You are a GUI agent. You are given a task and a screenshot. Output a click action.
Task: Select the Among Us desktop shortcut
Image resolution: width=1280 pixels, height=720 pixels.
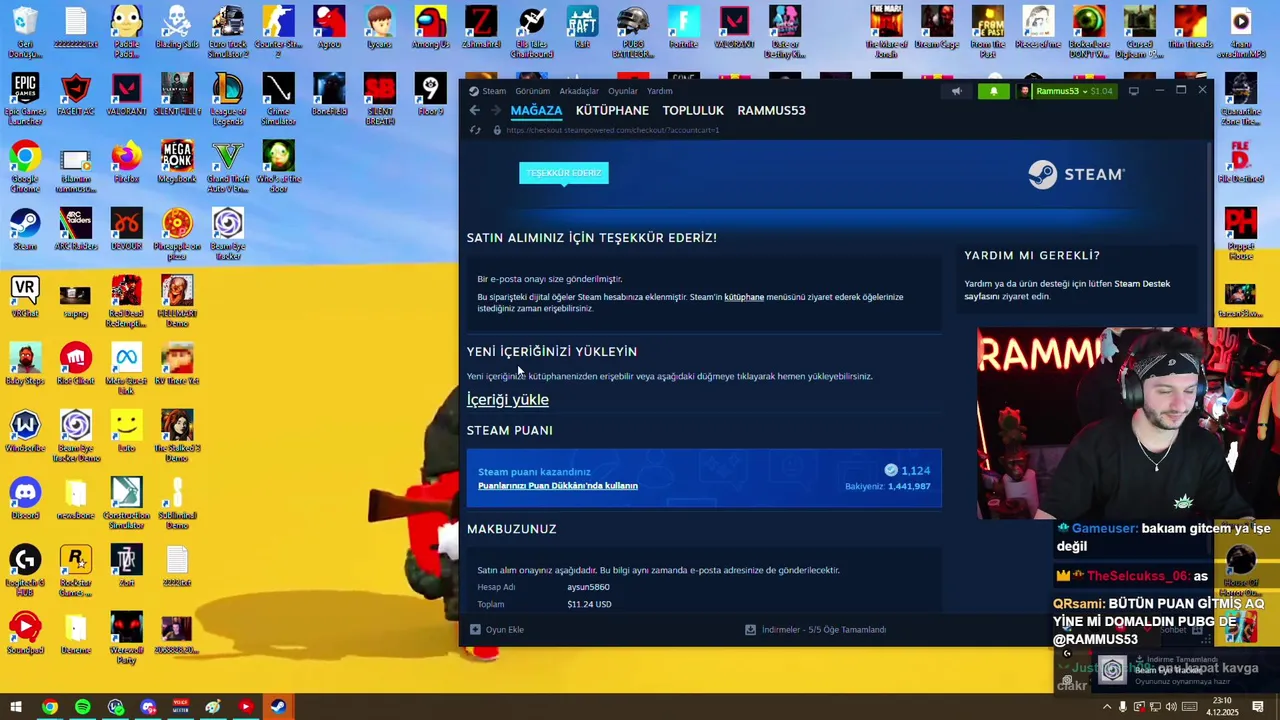pyautogui.click(x=430, y=28)
